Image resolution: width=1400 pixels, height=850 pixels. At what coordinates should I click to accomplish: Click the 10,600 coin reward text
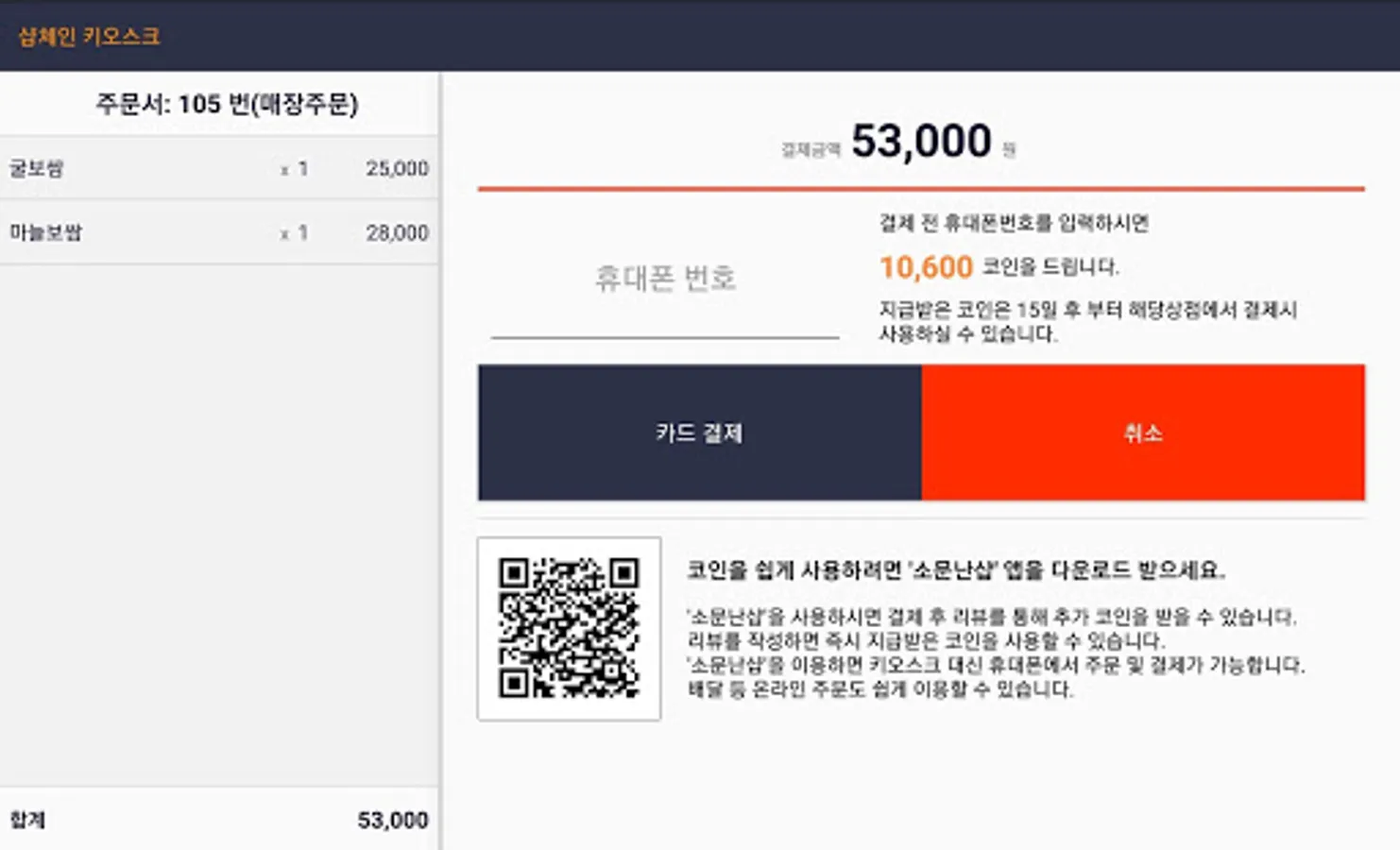point(926,267)
